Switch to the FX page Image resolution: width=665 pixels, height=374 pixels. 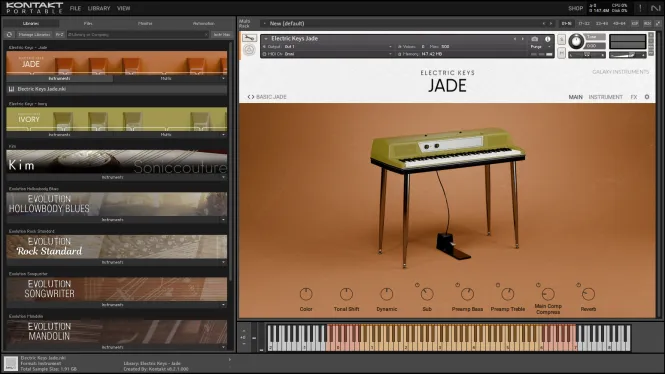(634, 97)
